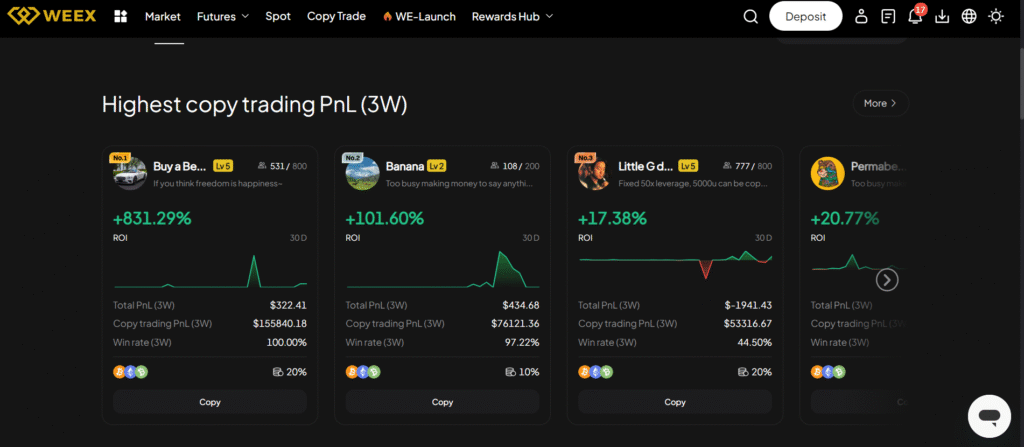Viewport: 1024px width, 447px height.
Task: Click followers icon showing 777/800
Action: 728,166
